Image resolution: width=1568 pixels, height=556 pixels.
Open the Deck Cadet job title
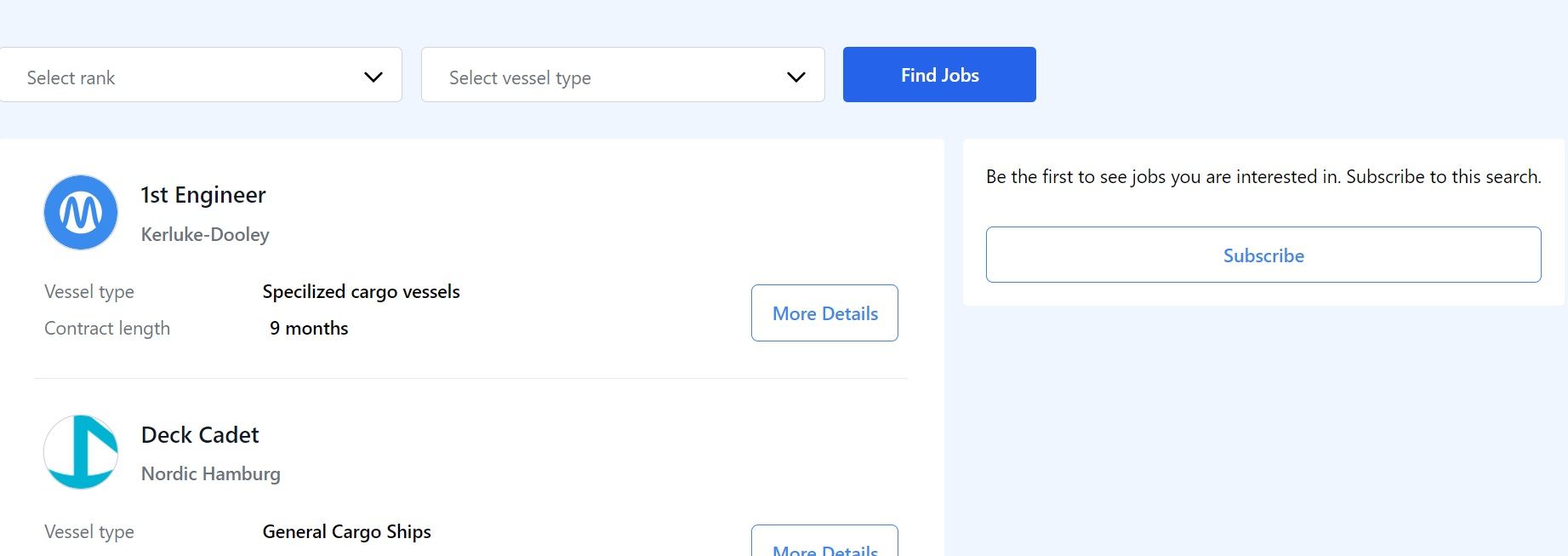coord(200,435)
